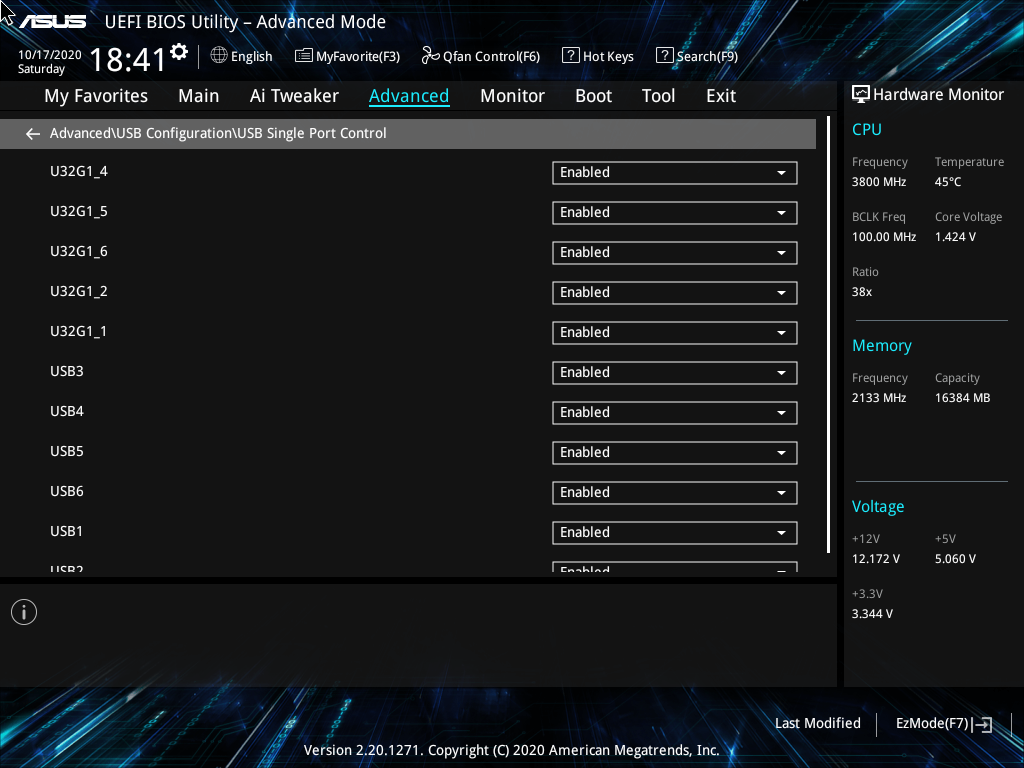This screenshot has width=1024, height=768.
Task: Click the Qfan Control(F6) label
Action: tap(491, 57)
